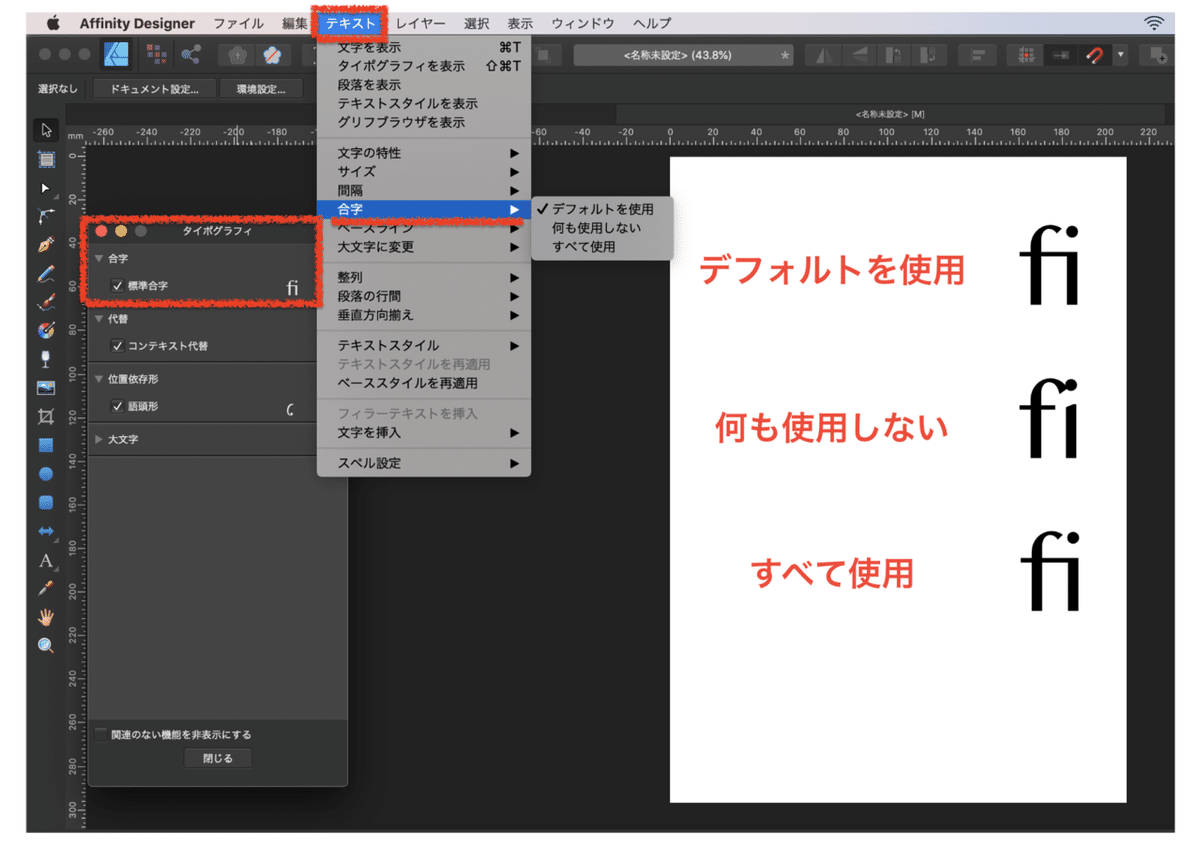1200x847 pixels.
Task: Click グリフブラウザを表示 menu item
Action: click(424, 122)
